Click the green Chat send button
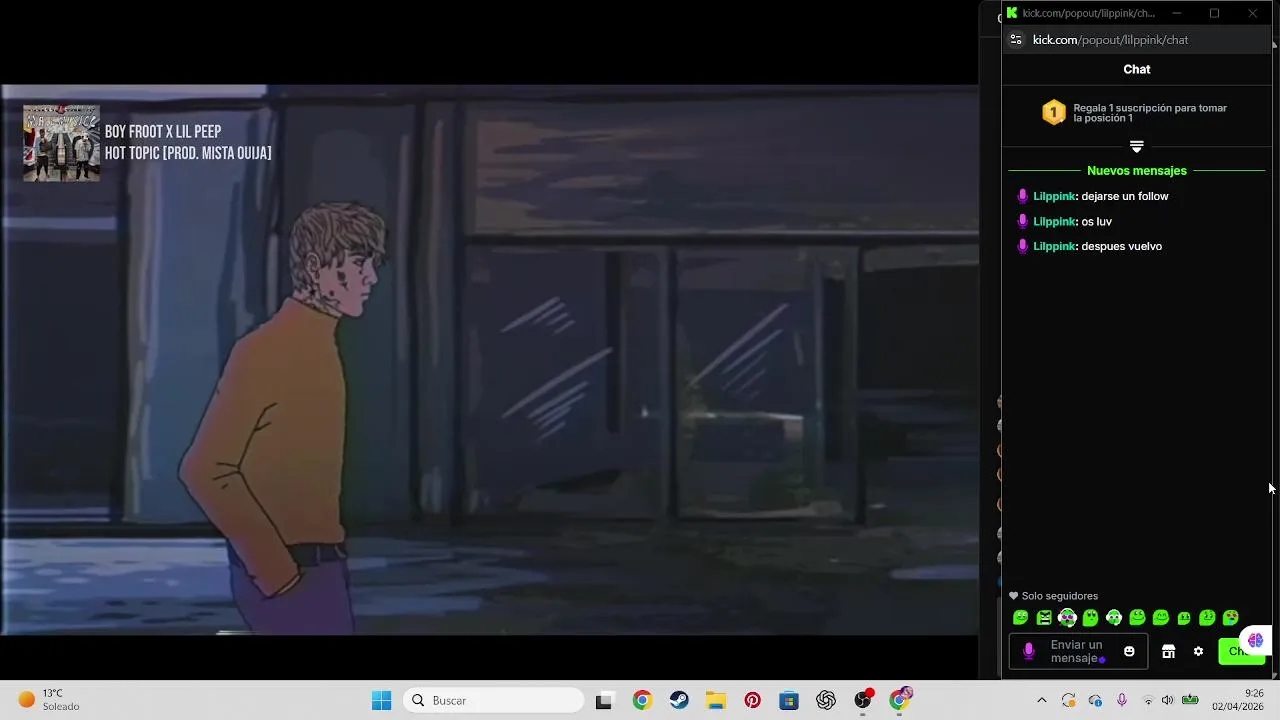The width and height of the screenshot is (1280, 720). coord(1241,651)
